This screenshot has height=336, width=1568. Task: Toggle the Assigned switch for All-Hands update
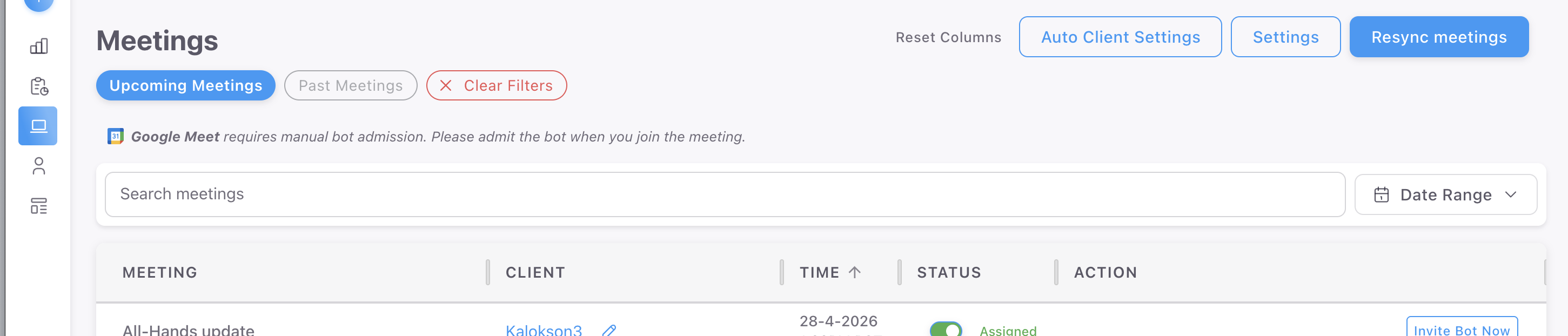pyautogui.click(x=946, y=330)
